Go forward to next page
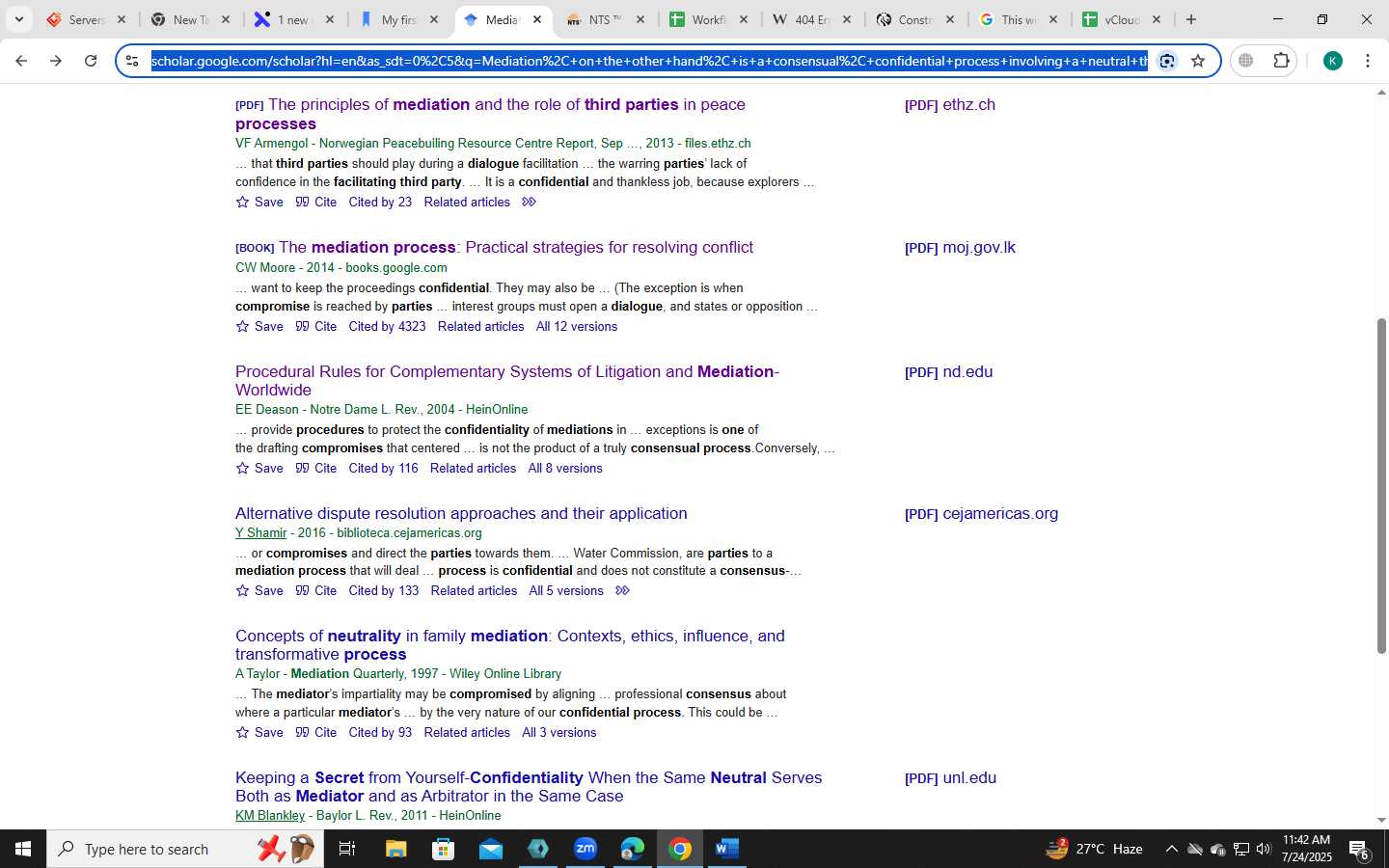 point(56,61)
